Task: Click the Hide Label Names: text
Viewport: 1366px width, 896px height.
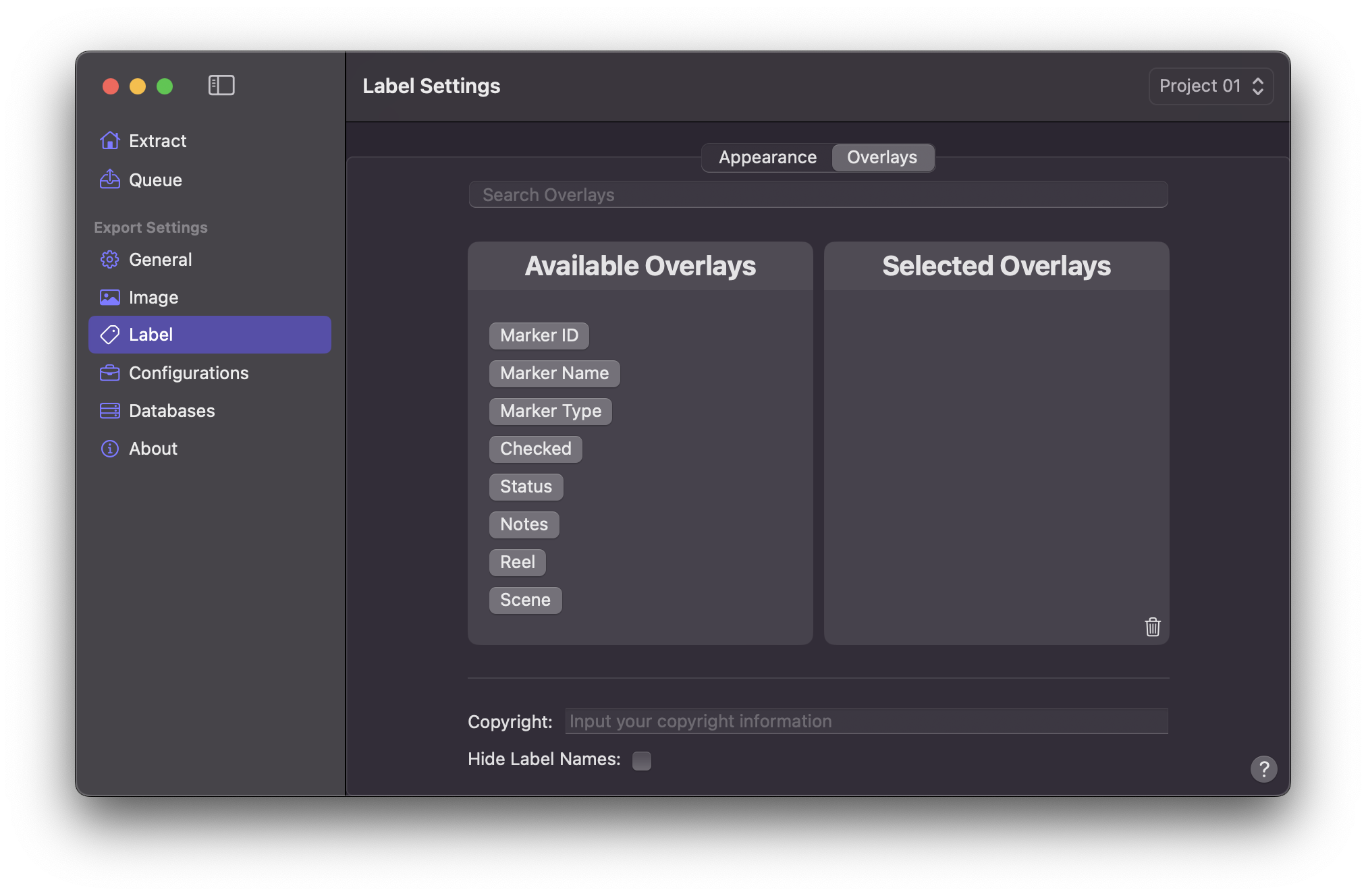Action: [x=544, y=759]
